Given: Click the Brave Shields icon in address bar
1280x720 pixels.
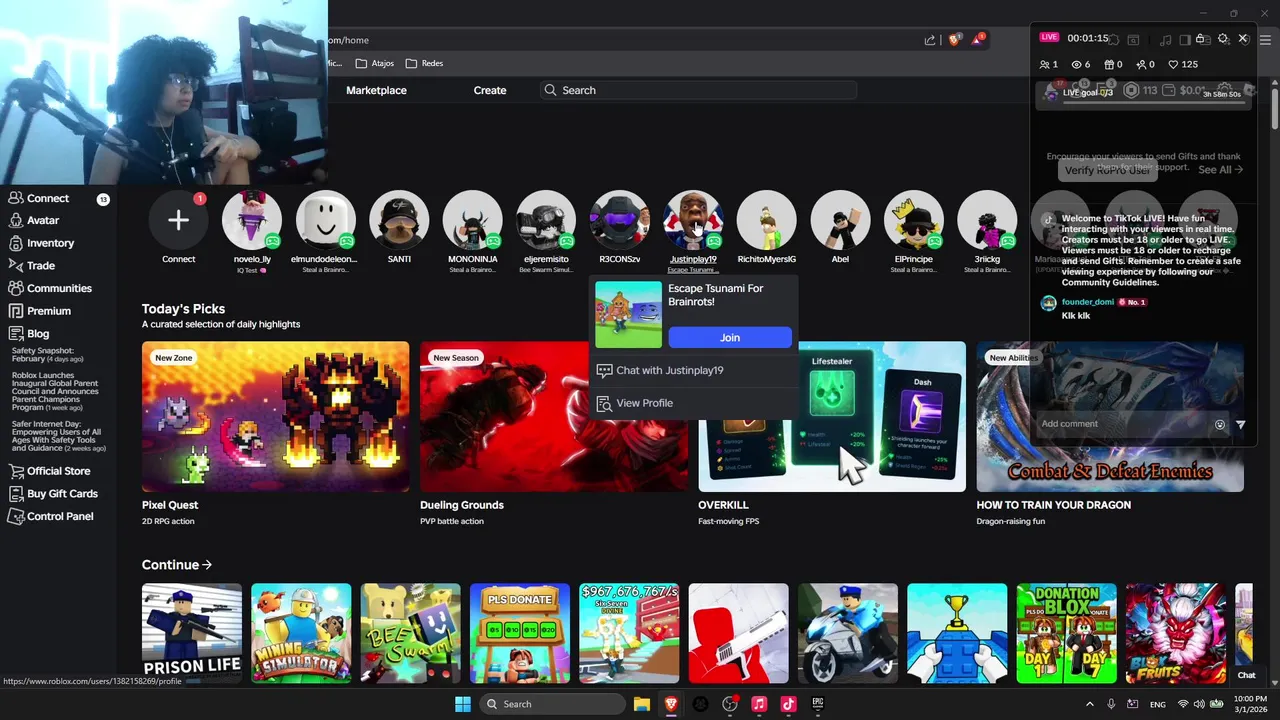Looking at the screenshot, I should (x=954, y=40).
